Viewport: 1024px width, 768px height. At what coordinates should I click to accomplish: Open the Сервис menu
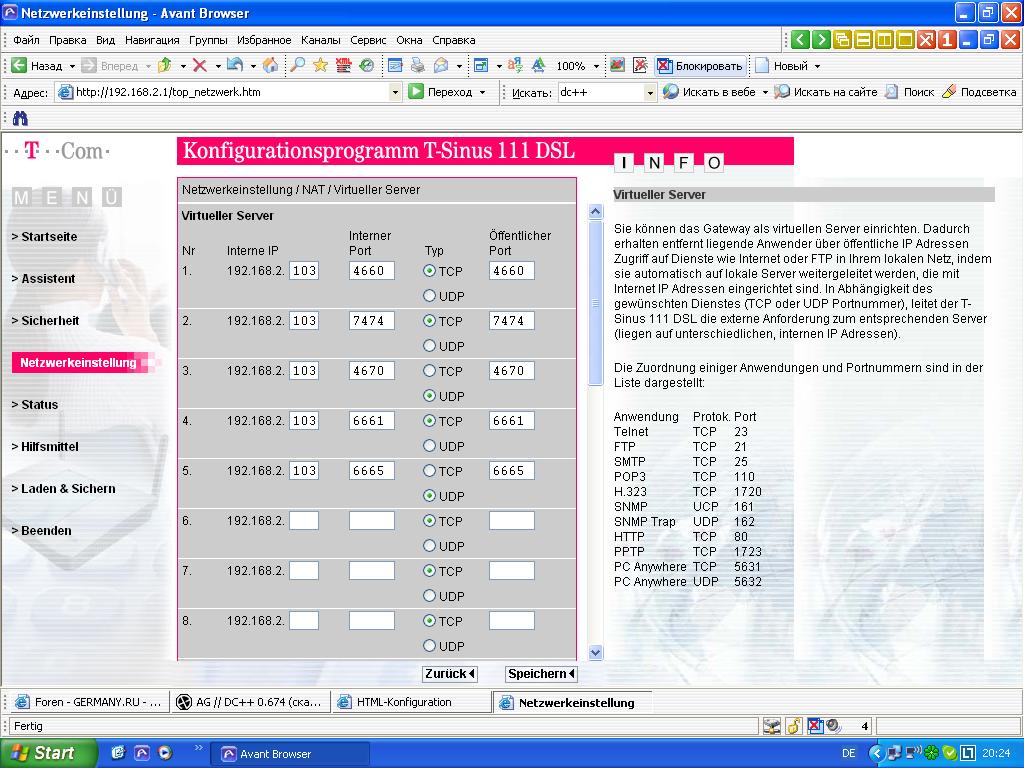(368, 40)
